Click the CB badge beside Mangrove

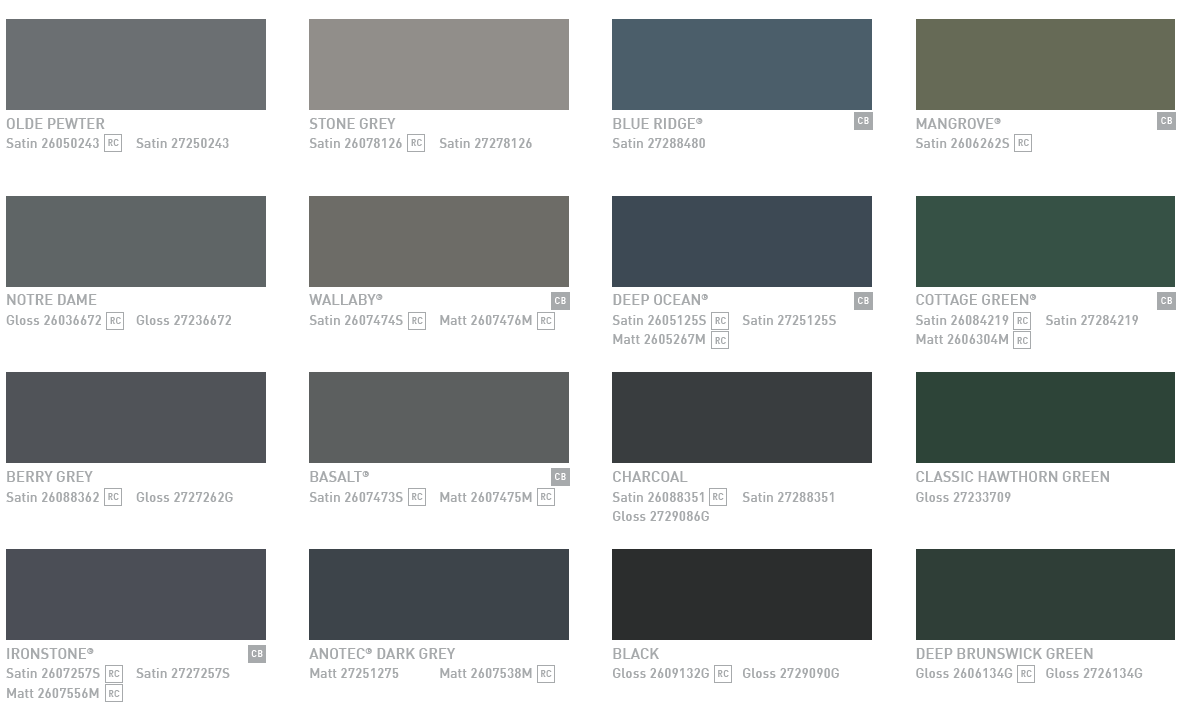[x=1166, y=121]
